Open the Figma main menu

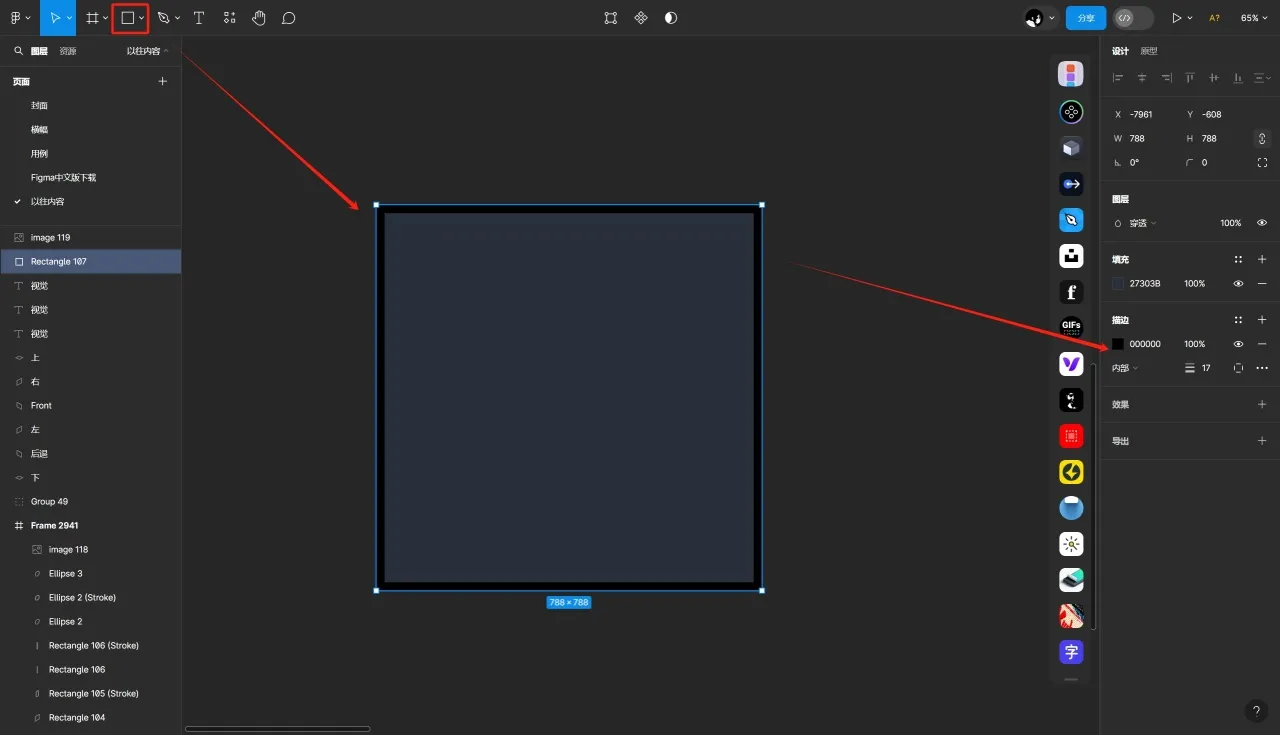tap(16, 18)
